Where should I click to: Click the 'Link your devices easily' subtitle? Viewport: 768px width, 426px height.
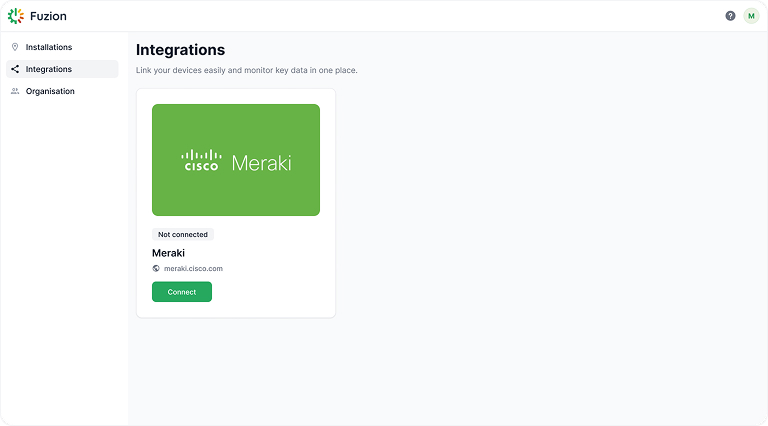click(x=246, y=70)
